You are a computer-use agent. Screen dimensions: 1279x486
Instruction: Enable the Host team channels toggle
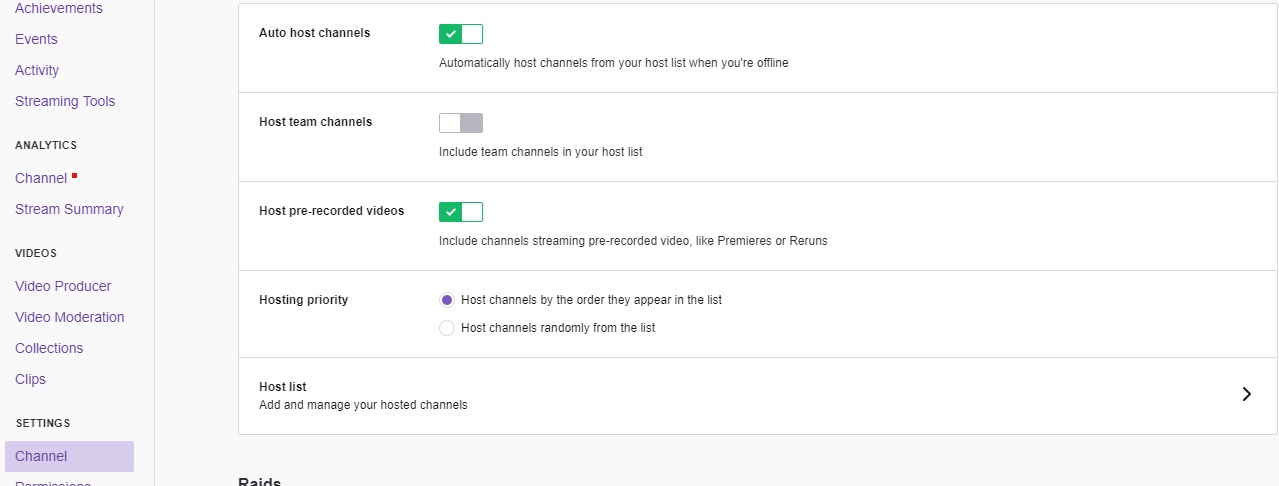tap(461, 123)
